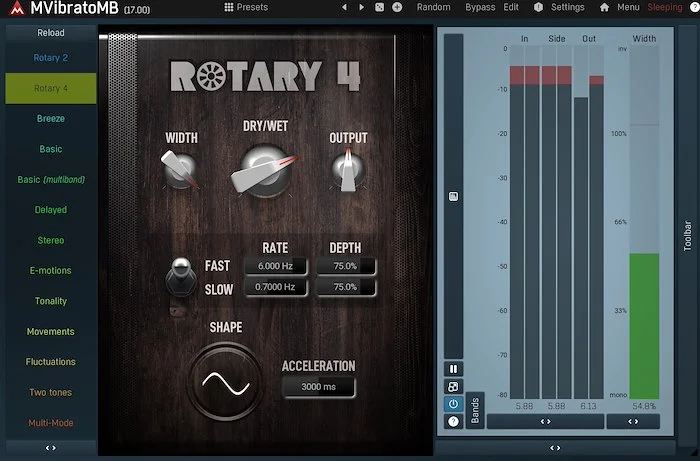Open the Presets browser
This screenshot has width=700, height=461.
[246, 7]
